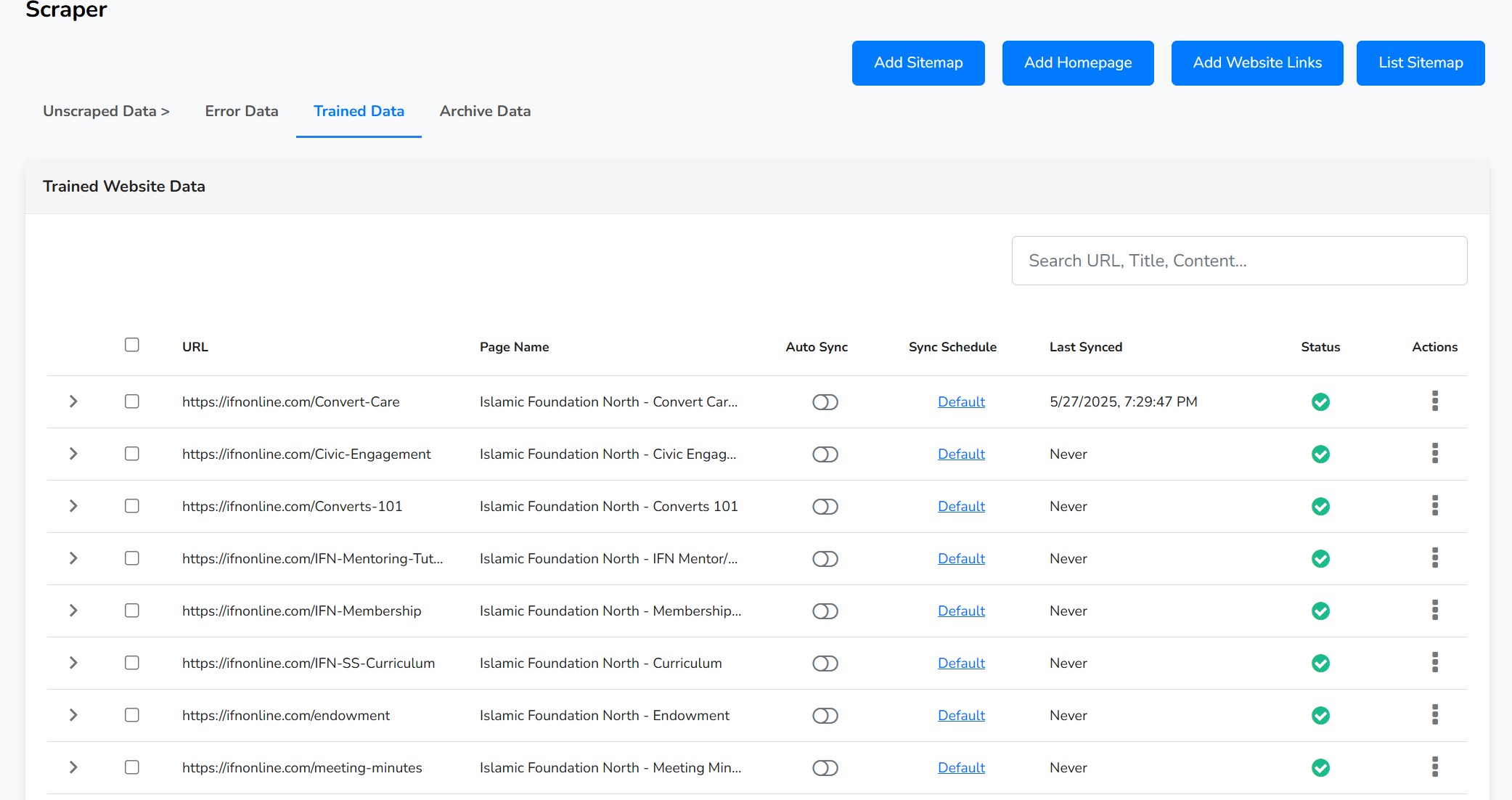The image size is (1512, 800).
Task: Click green status check for IFN-Membership row
Action: click(x=1320, y=611)
